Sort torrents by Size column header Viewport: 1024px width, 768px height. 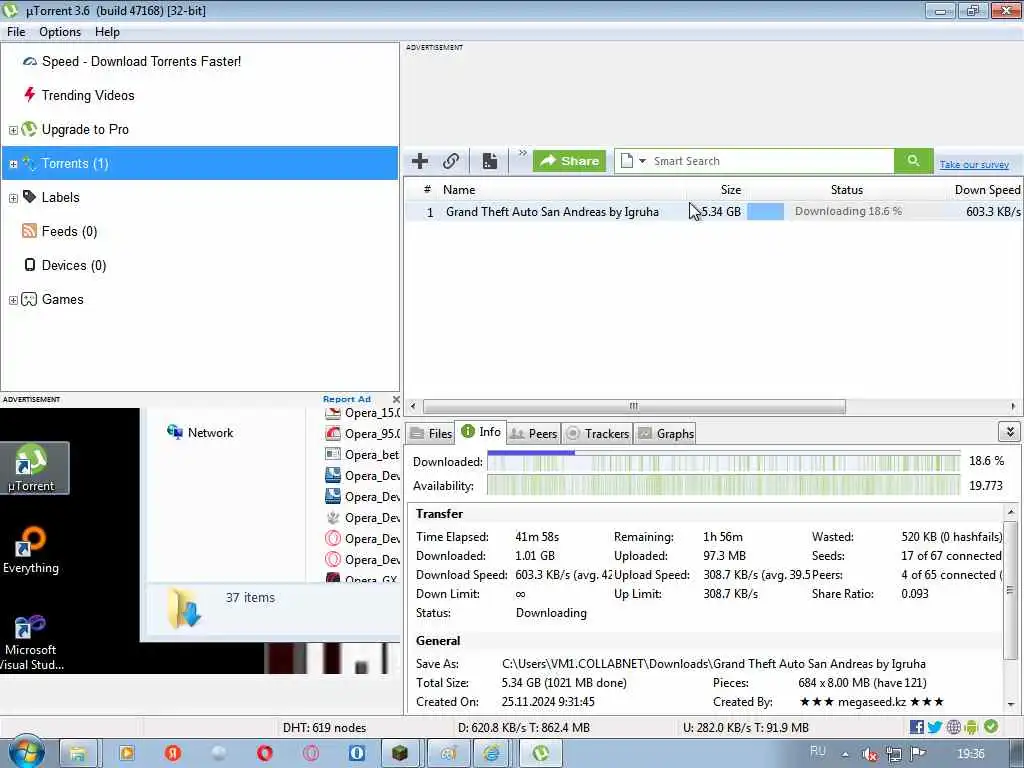click(x=730, y=190)
